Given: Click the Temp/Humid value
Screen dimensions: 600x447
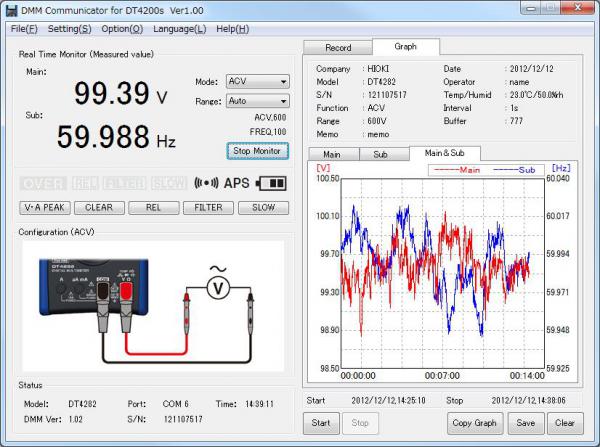Looking at the screenshot, I should pyautogui.click(x=536, y=95).
